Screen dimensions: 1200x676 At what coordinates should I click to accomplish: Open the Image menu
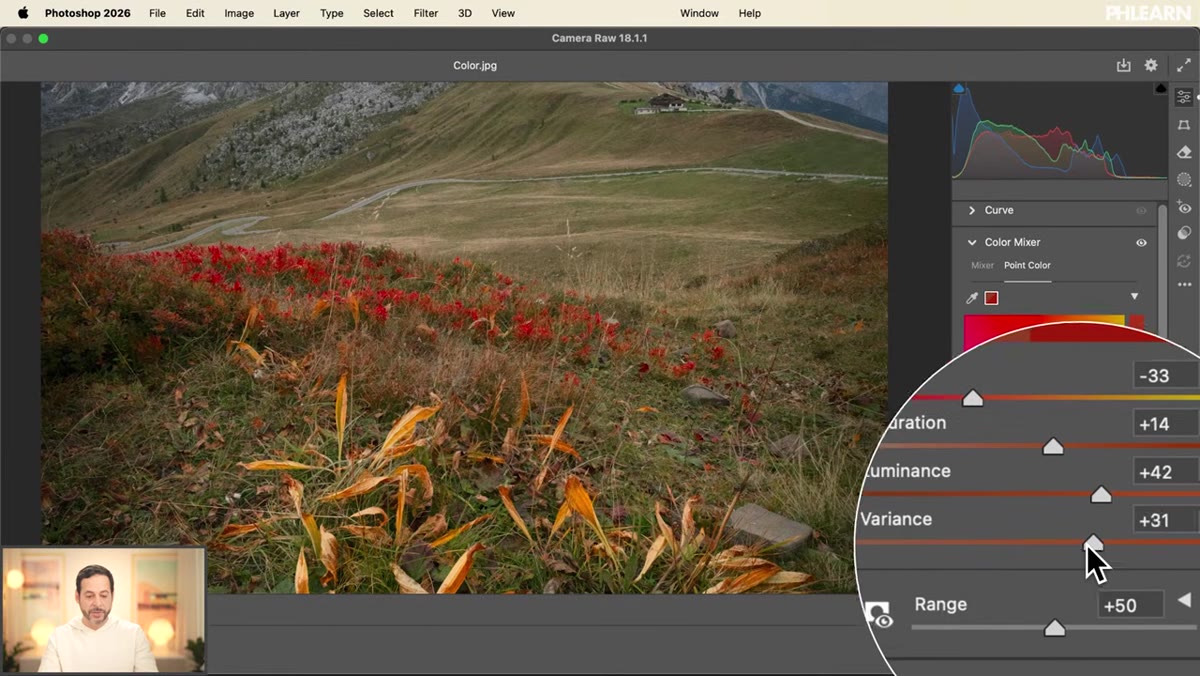point(239,13)
